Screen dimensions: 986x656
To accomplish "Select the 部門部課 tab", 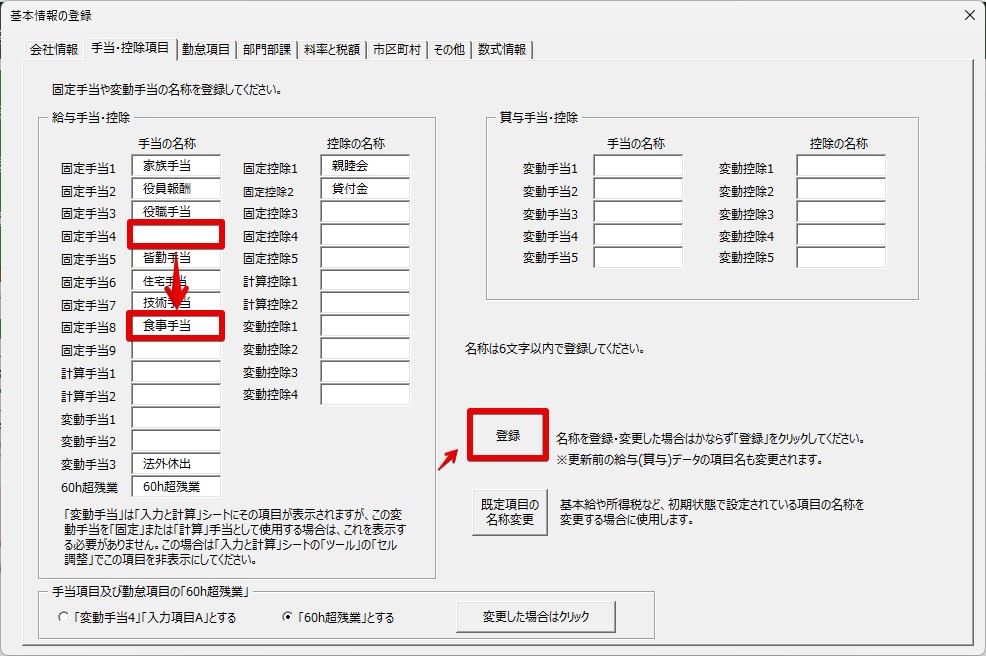I will pos(267,49).
